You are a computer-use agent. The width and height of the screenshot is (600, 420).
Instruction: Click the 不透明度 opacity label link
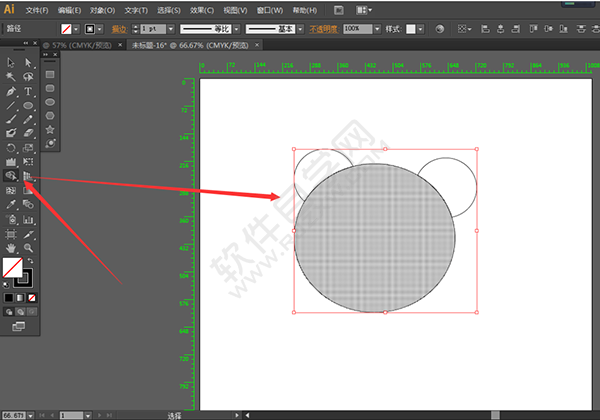pos(323,30)
